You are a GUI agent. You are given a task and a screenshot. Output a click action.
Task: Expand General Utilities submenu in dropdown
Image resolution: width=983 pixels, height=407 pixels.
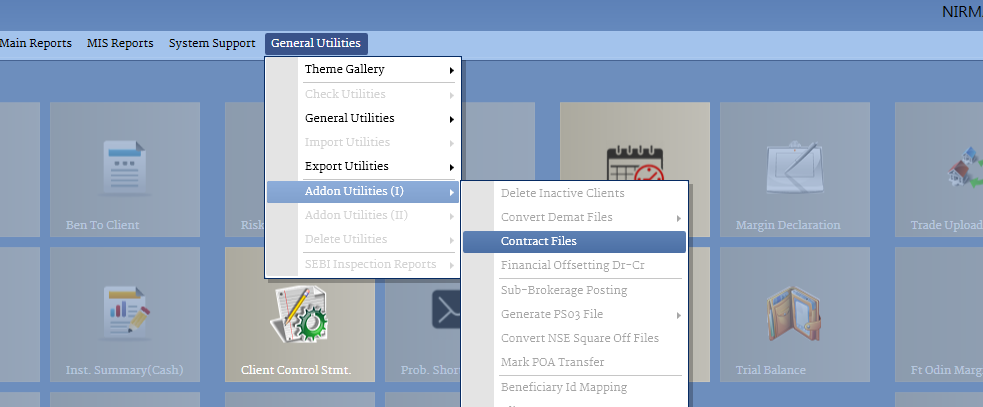349,118
